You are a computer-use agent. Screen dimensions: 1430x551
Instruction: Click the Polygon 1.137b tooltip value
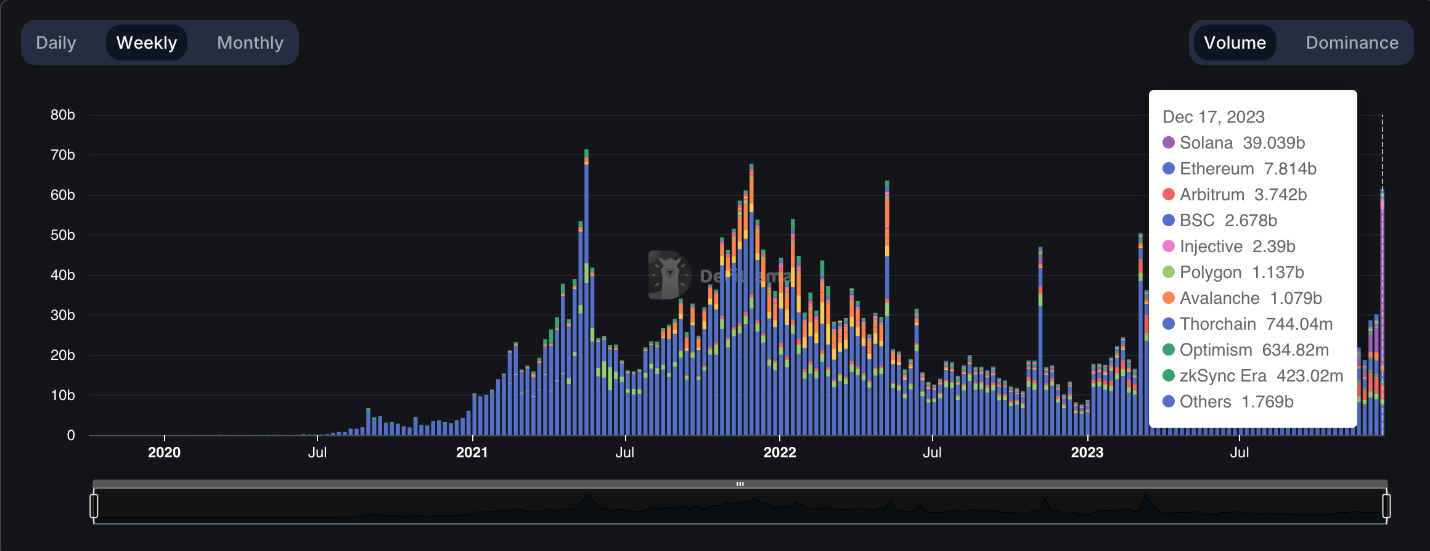(1277, 273)
